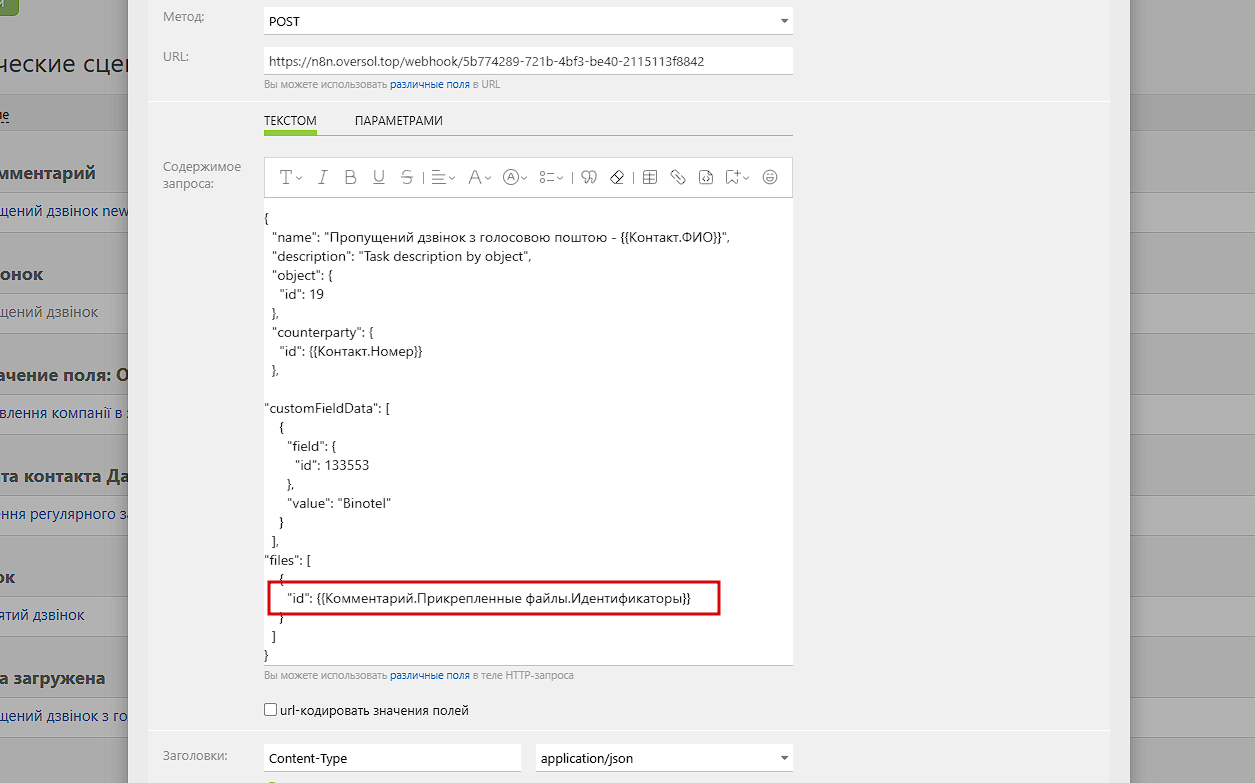Click the "customFieldData" line
1255x783 pixels.
point(327,408)
